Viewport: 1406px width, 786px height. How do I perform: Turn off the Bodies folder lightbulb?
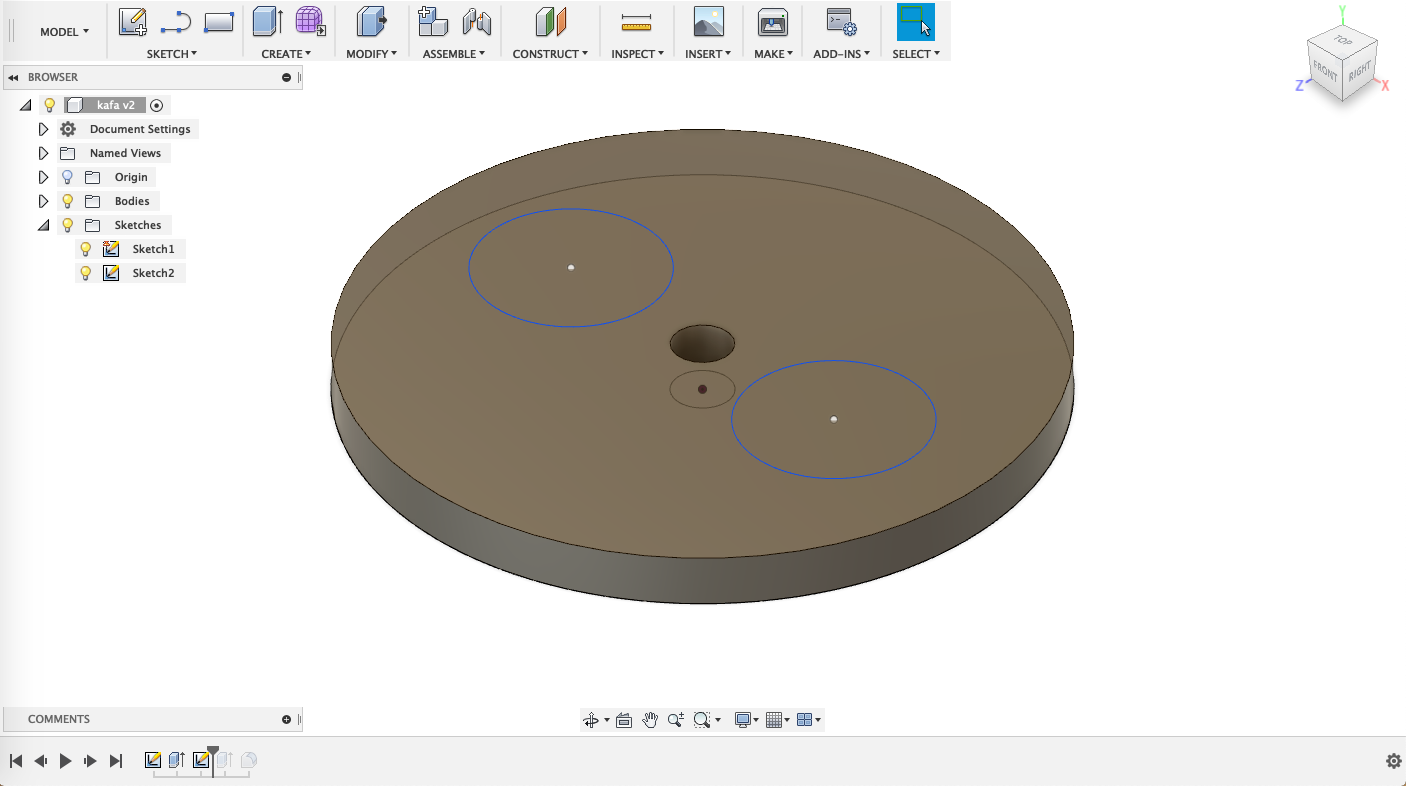67,200
